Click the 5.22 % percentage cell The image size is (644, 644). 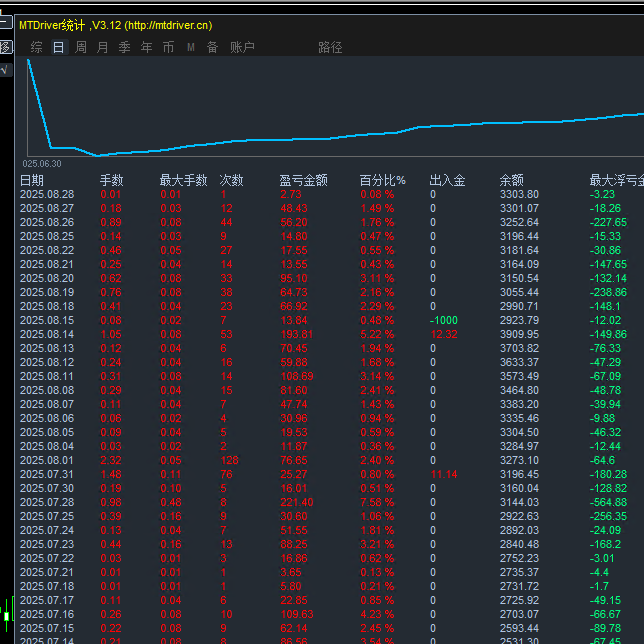point(377,334)
